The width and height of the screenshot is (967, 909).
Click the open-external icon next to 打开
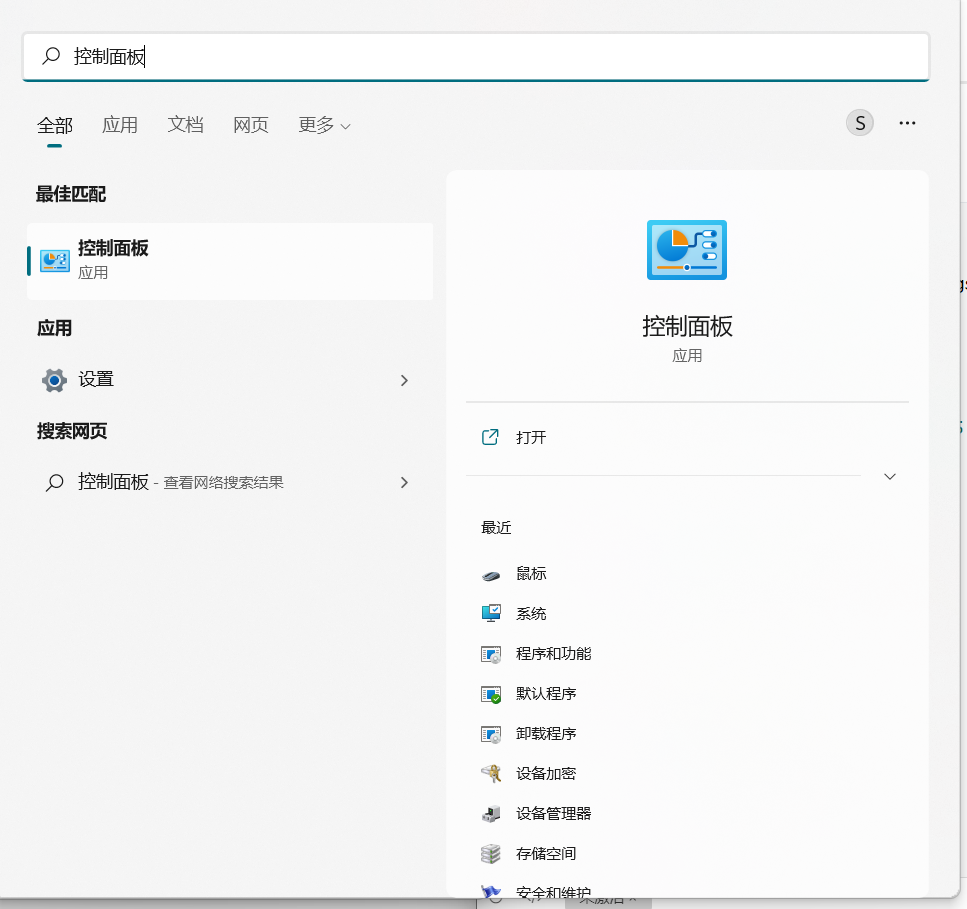[490, 437]
